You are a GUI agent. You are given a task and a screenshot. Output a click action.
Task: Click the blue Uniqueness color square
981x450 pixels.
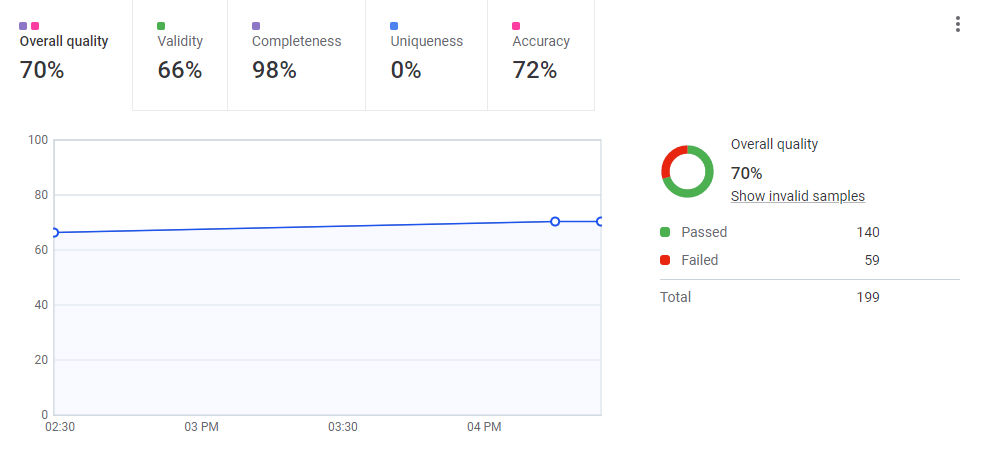tap(395, 26)
